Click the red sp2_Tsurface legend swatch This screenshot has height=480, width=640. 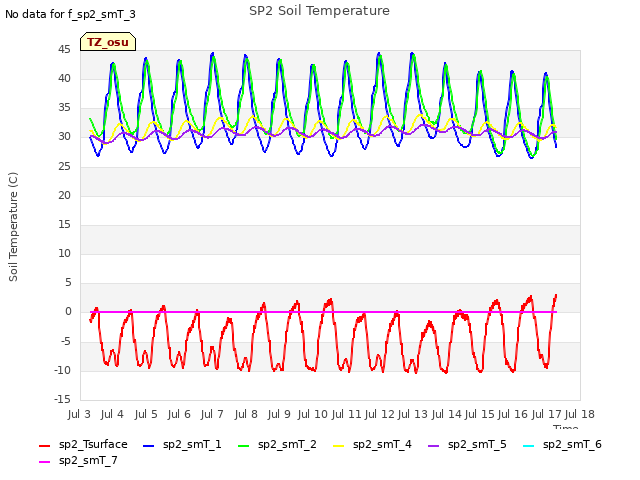click(x=44, y=446)
